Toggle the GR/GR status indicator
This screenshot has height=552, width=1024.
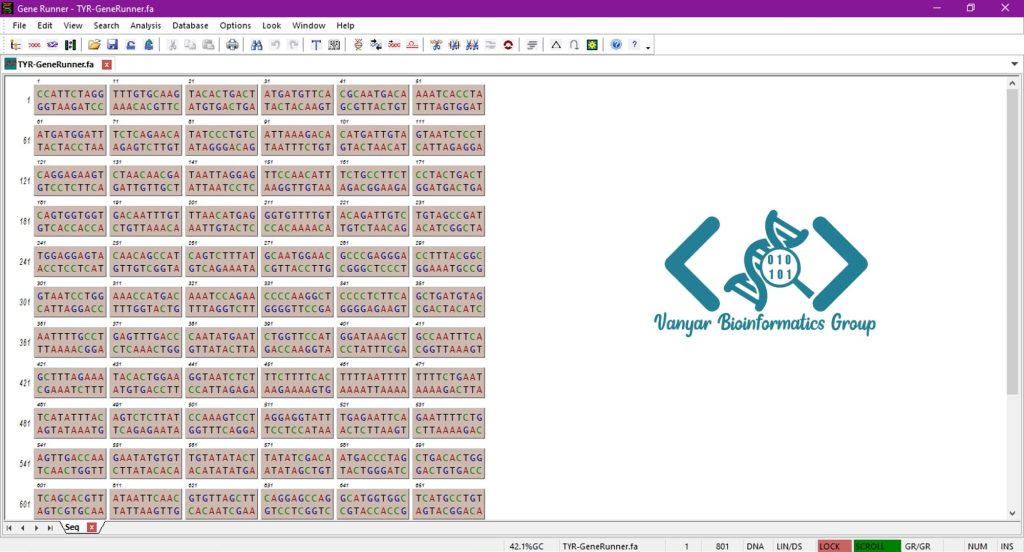[918, 546]
